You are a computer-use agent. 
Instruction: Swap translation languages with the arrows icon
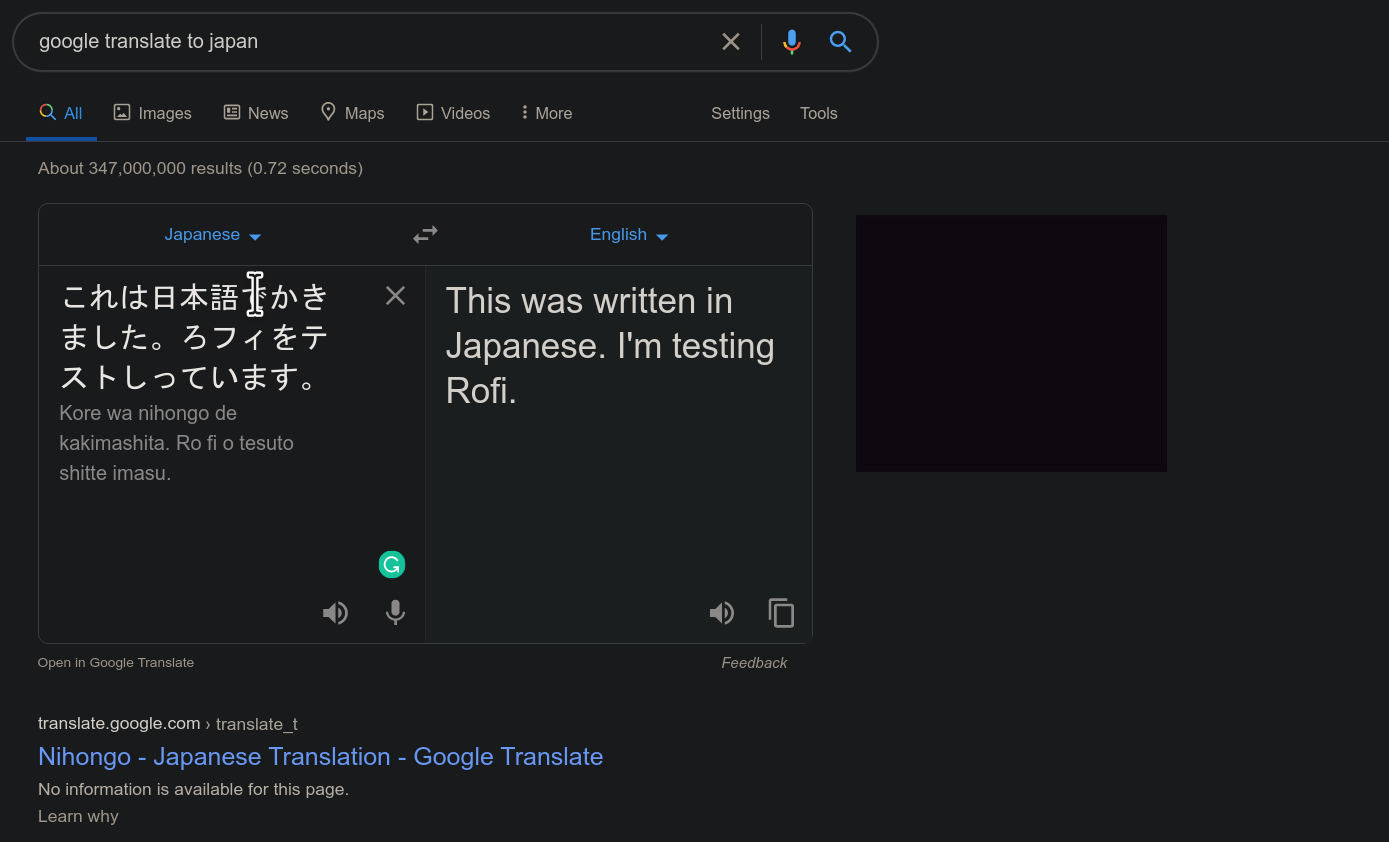point(425,233)
